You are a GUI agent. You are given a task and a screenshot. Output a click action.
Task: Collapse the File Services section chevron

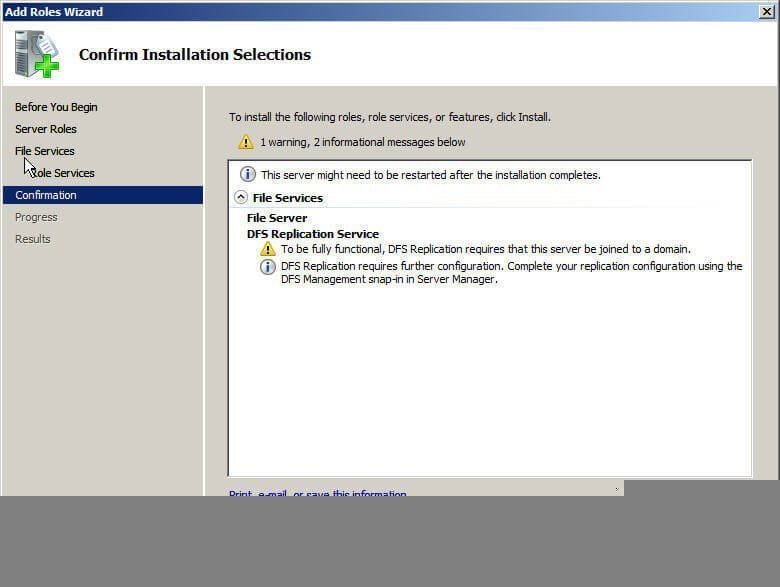coord(241,197)
